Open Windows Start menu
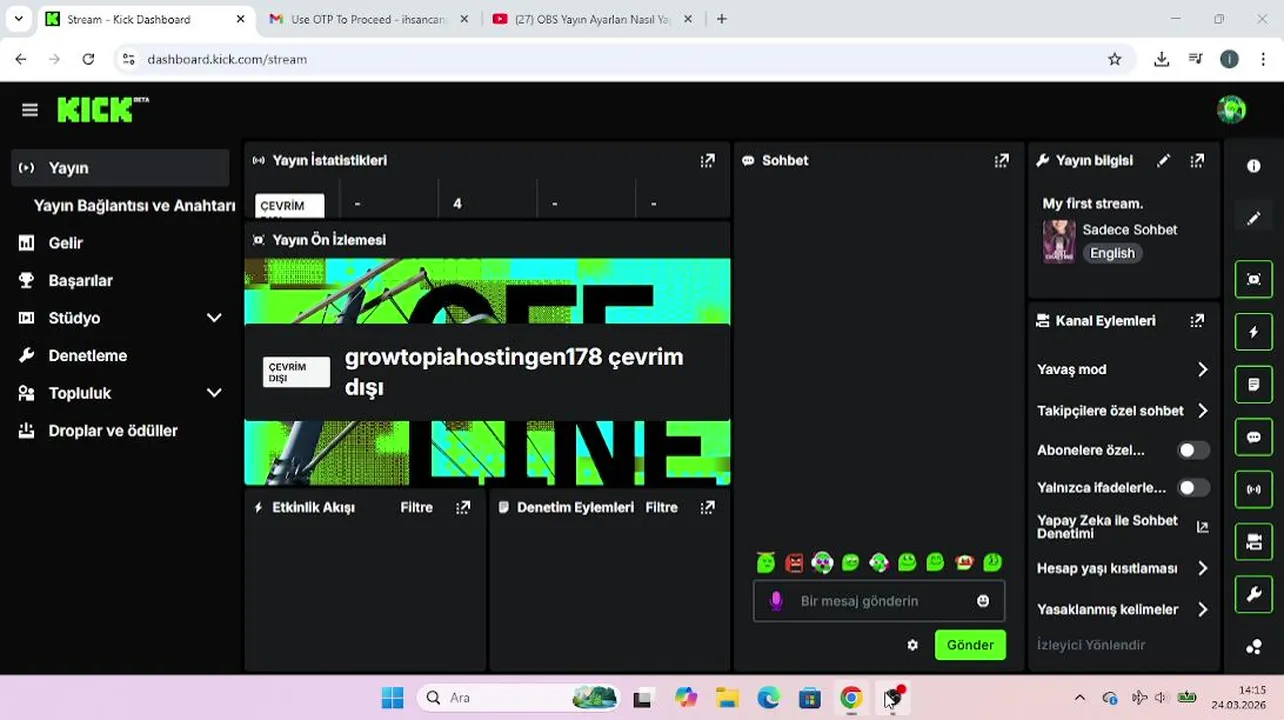Screen dimensions: 1284x720 tap(392, 698)
